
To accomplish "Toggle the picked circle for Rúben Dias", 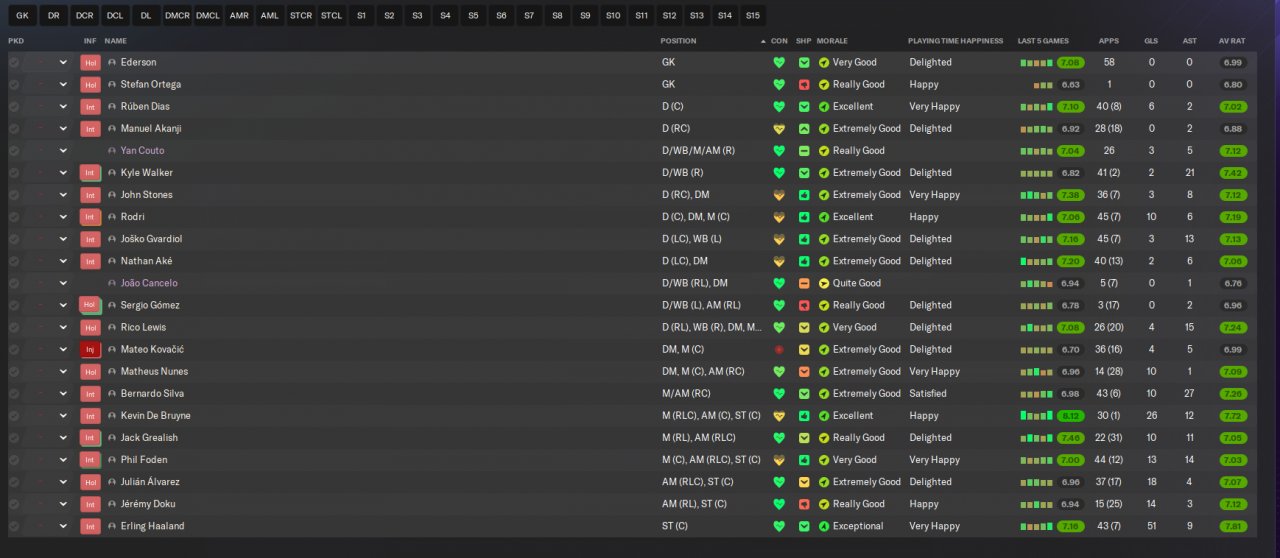I will pyautogui.click(x=14, y=106).
